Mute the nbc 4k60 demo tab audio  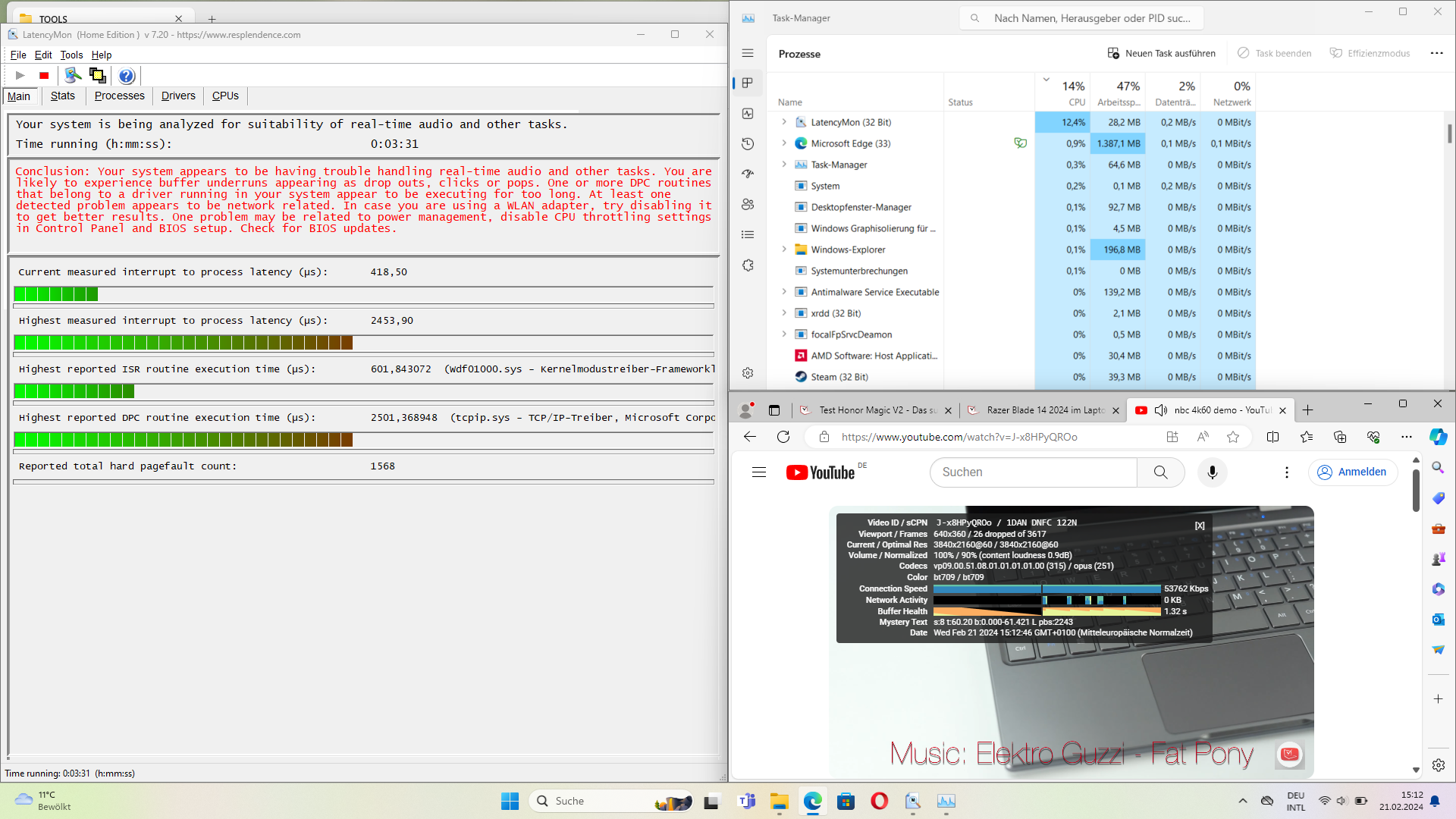[1160, 410]
